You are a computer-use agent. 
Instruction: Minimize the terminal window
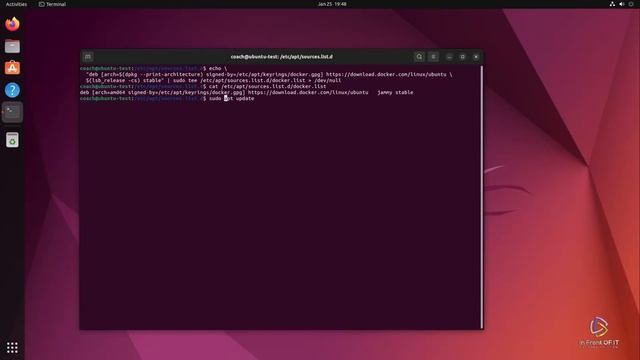pyautogui.click(x=449, y=57)
